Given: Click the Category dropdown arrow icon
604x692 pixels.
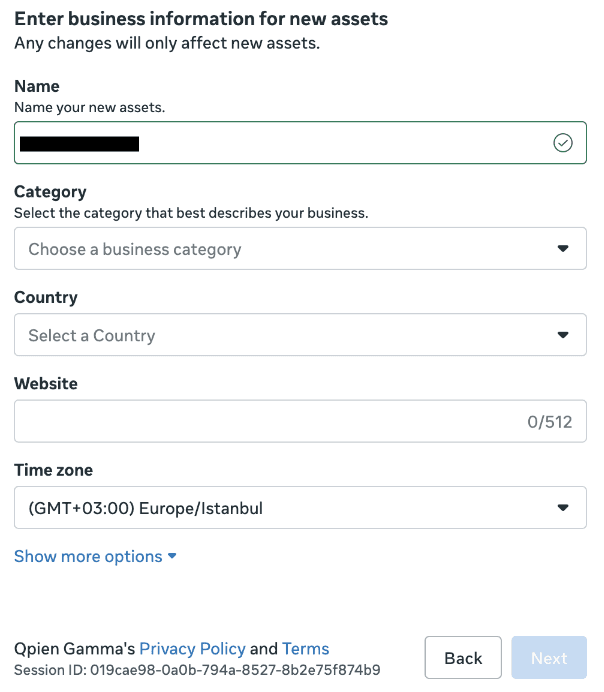Looking at the screenshot, I should [563, 249].
